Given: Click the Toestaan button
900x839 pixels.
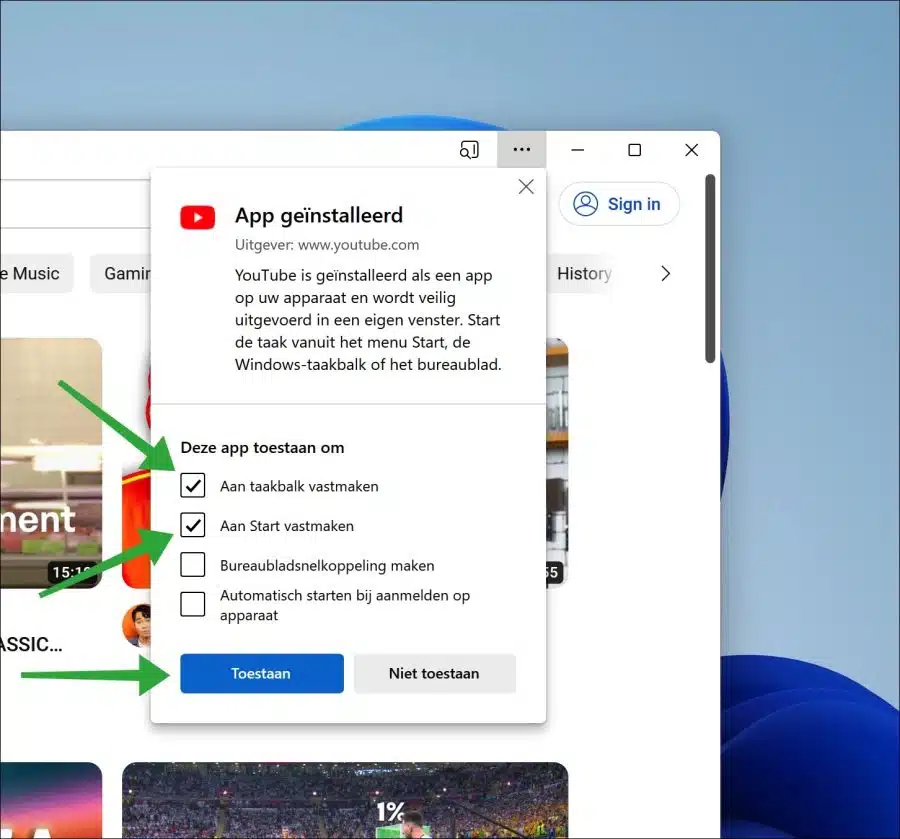Looking at the screenshot, I should [262, 673].
